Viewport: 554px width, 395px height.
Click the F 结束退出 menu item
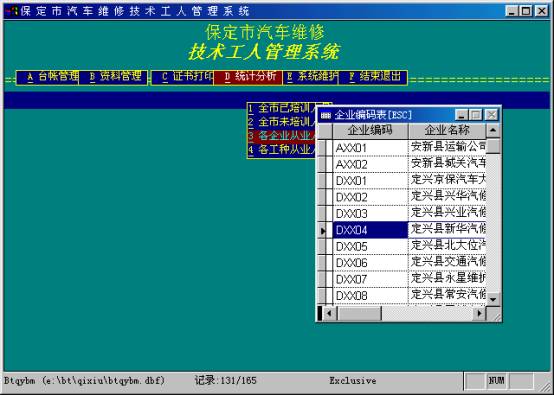click(373, 77)
